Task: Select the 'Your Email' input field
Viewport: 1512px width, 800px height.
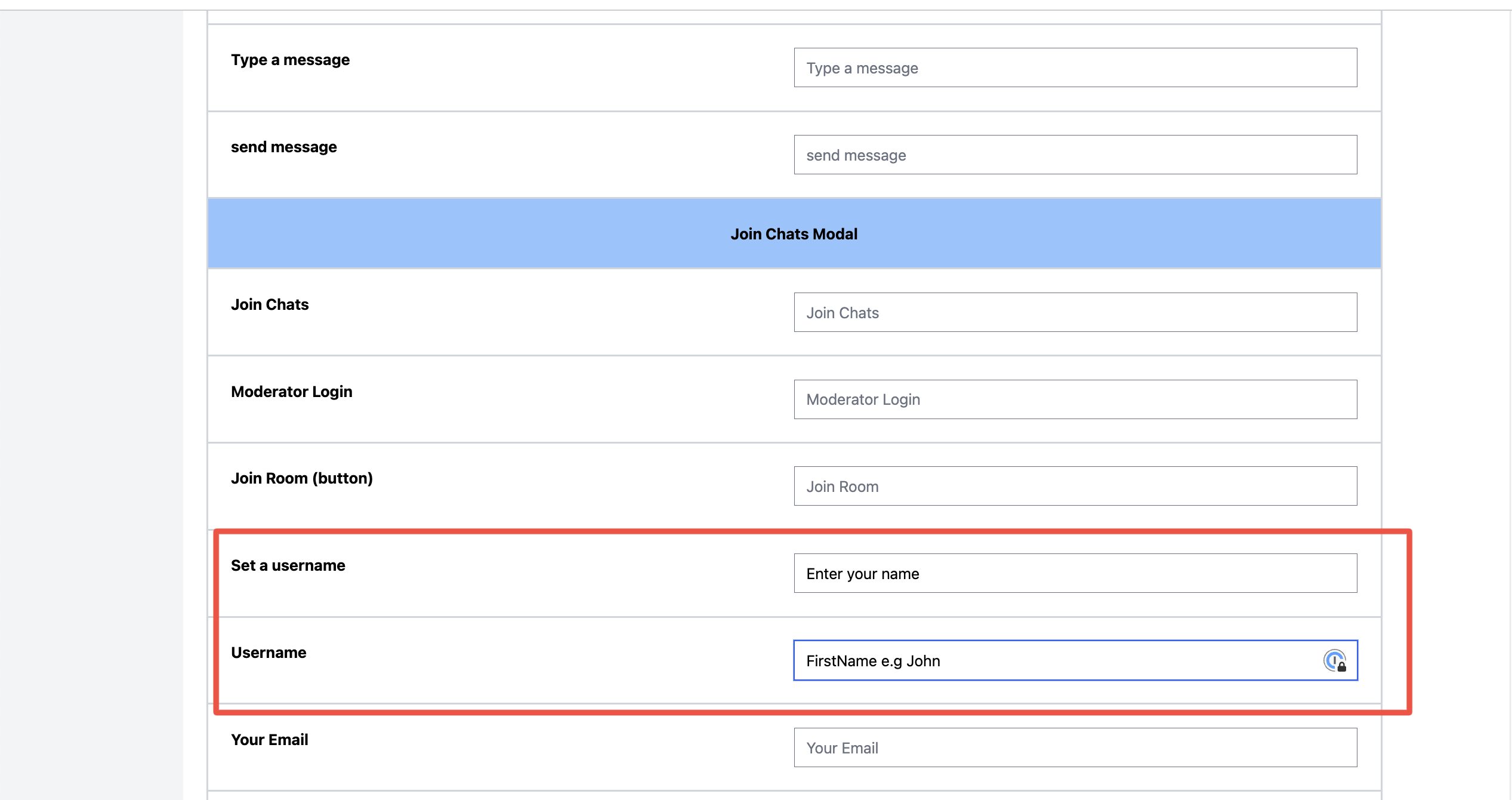Action: point(1075,747)
